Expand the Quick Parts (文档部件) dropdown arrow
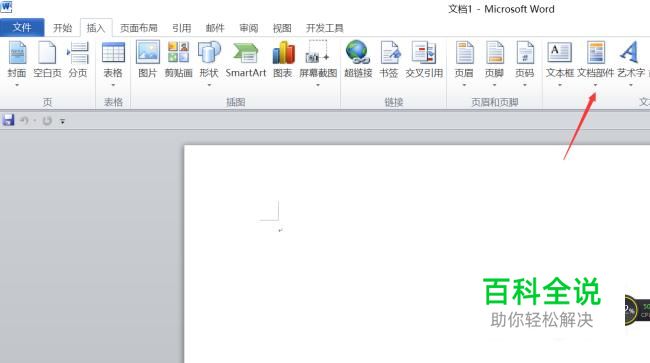Viewport: 650px width, 363px height. [596, 85]
